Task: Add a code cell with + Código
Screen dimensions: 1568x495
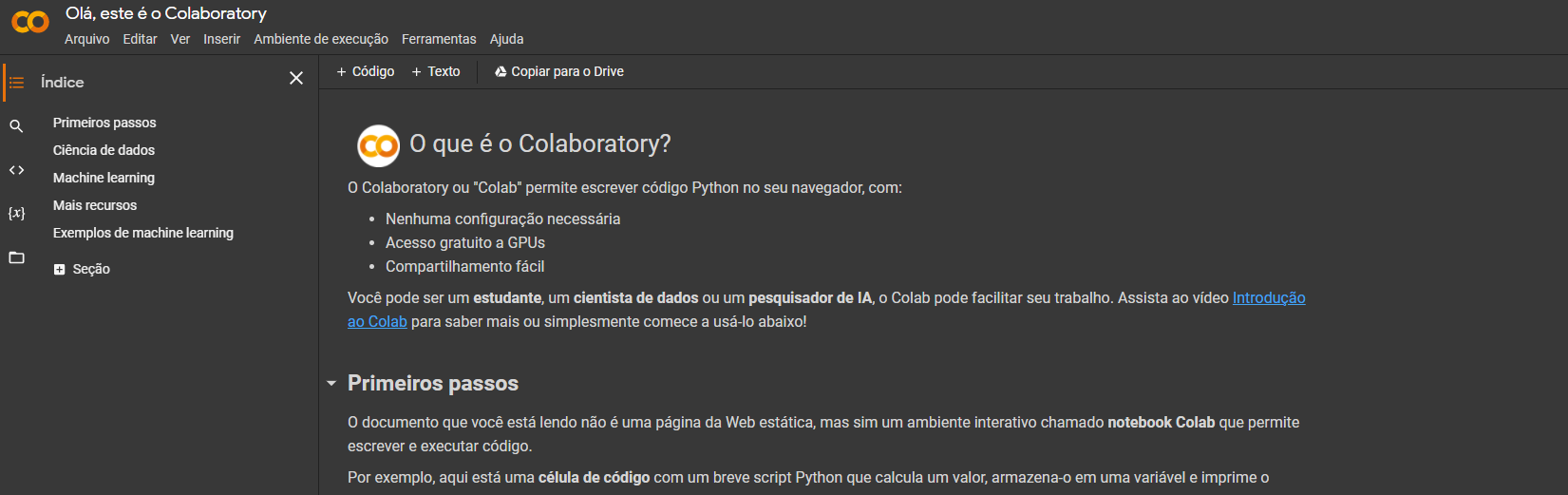Action: (x=366, y=71)
